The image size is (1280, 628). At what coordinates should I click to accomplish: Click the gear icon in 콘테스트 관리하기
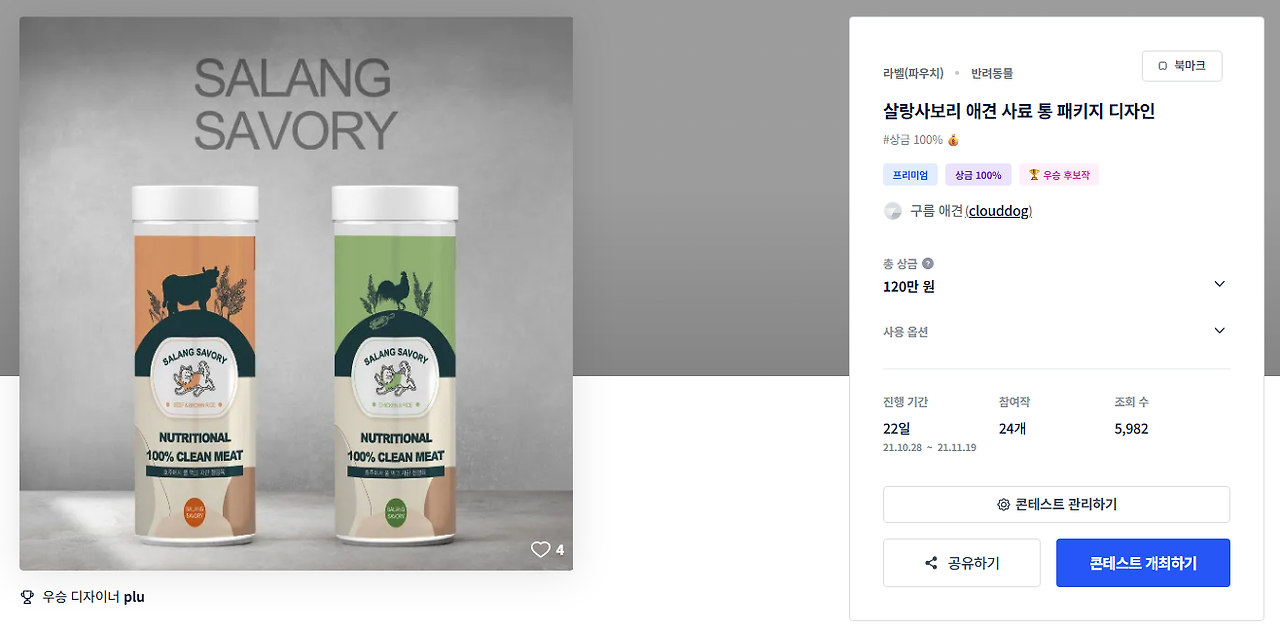(1003, 505)
